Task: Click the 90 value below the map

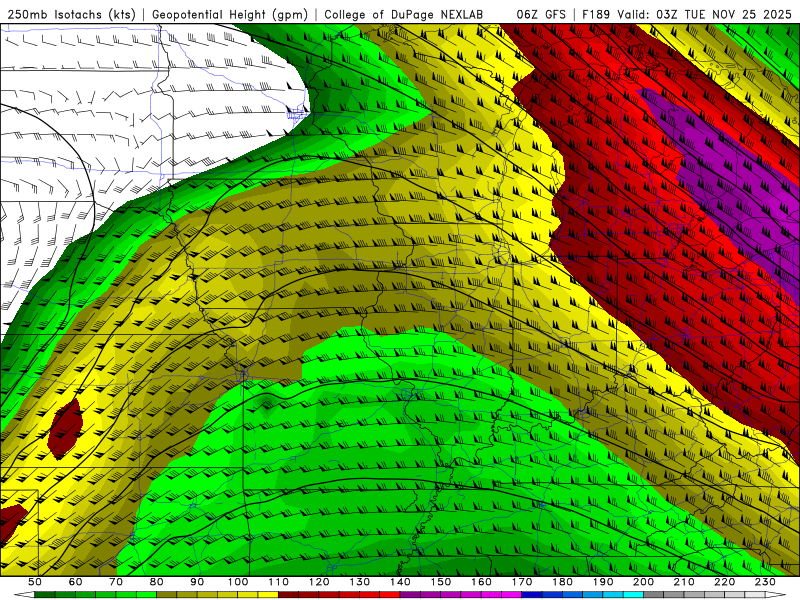Action: click(x=197, y=582)
